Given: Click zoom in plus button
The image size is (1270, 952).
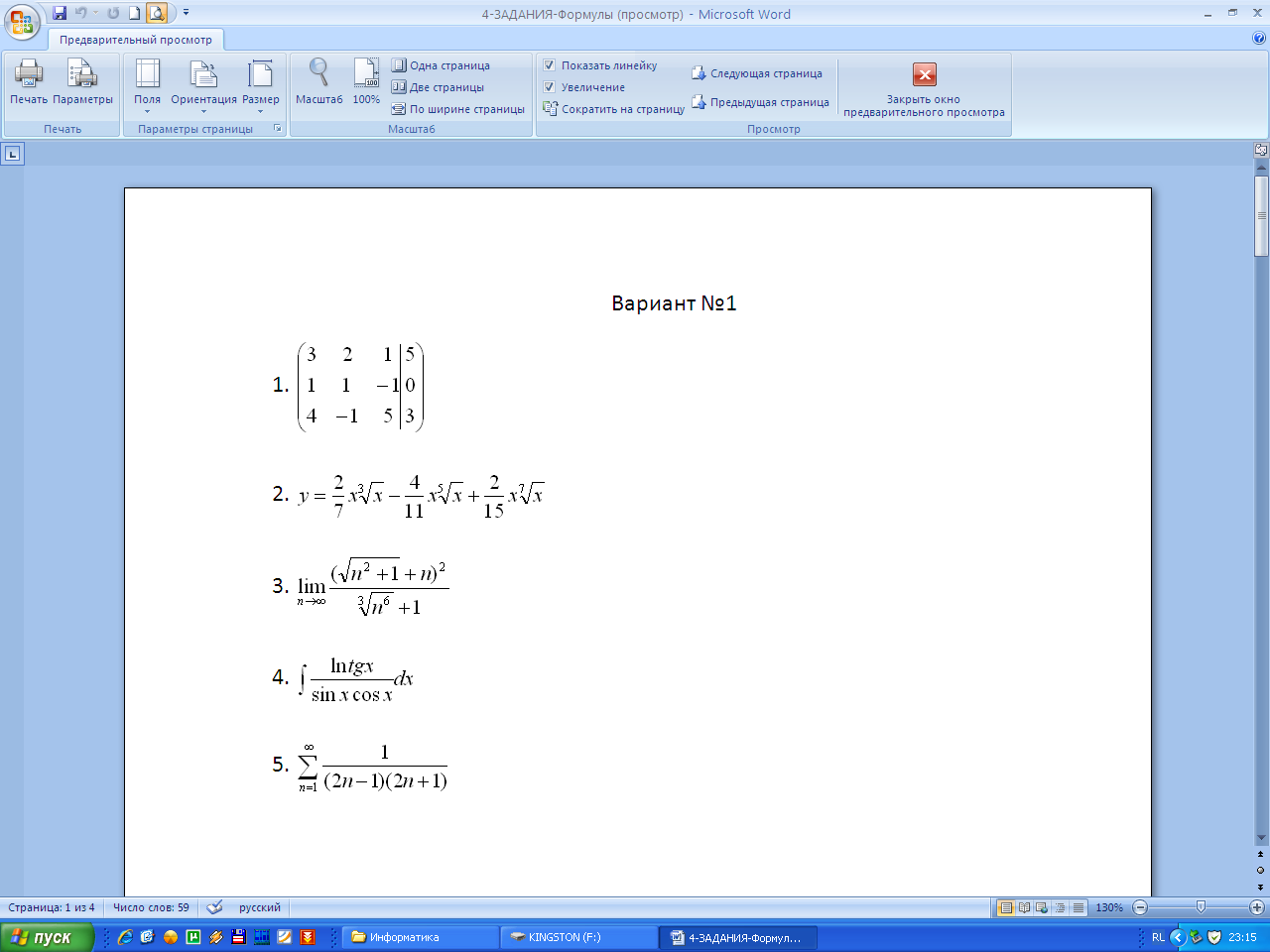Looking at the screenshot, I should pyautogui.click(x=1256, y=907).
